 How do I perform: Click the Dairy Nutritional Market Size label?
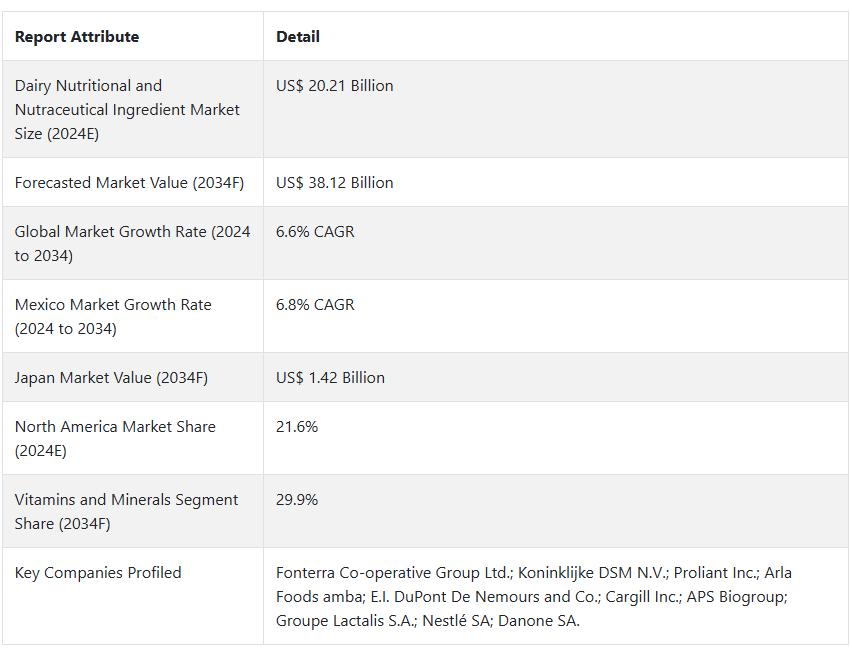pos(127,110)
